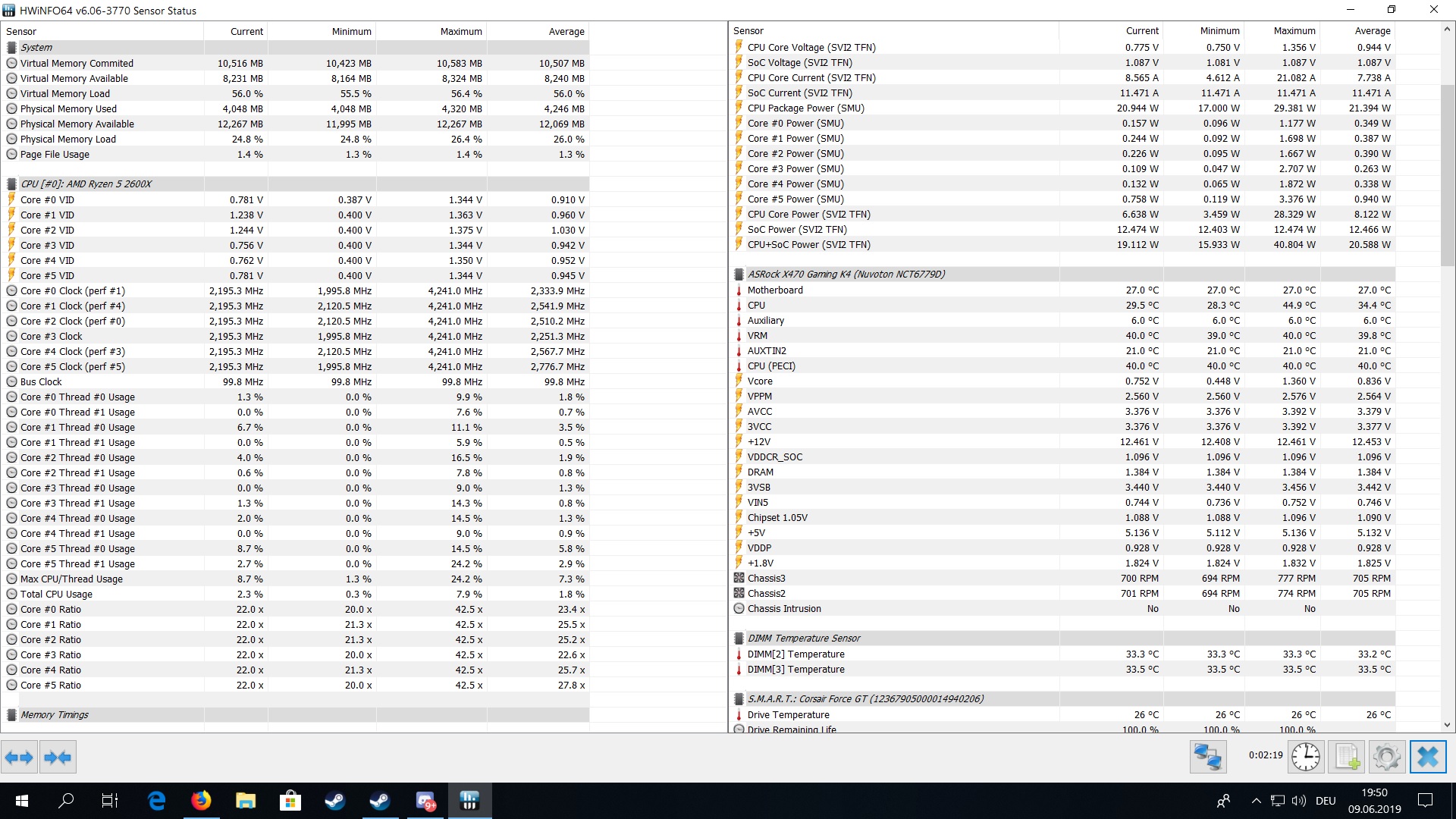This screenshot has height=819, width=1456.
Task: Click the Maximum column header on the left
Action: (x=460, y=31)
